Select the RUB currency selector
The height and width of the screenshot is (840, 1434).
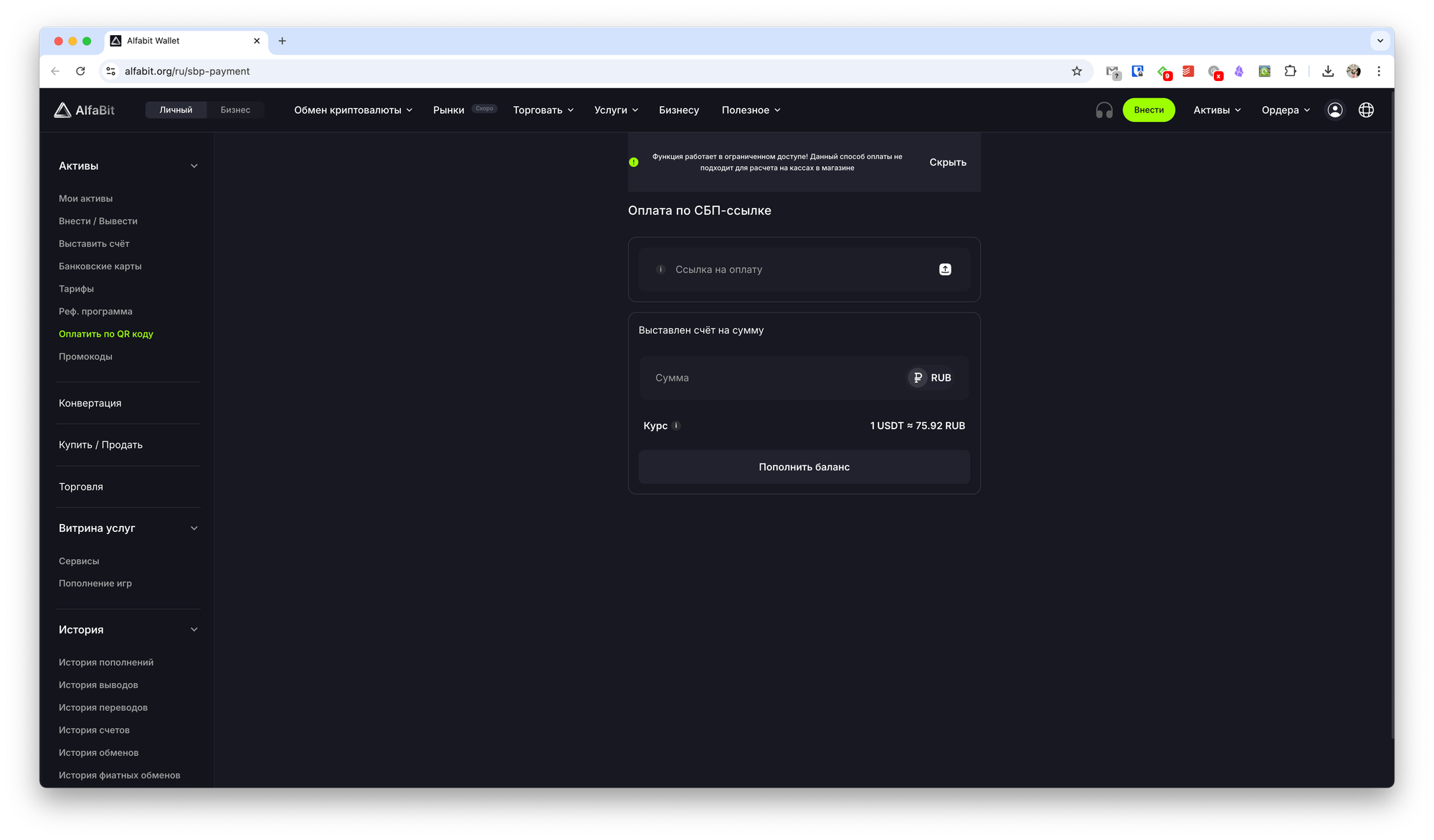coord(931,378)
